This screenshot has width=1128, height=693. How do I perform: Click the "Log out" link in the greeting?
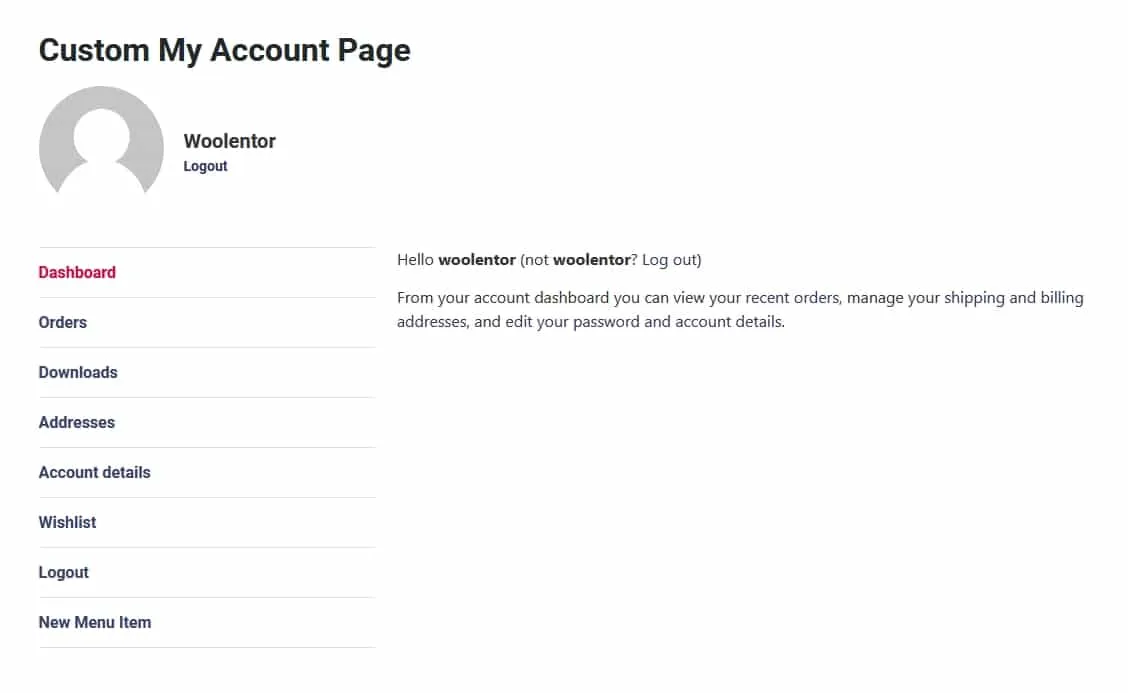(x=669, y=260)
